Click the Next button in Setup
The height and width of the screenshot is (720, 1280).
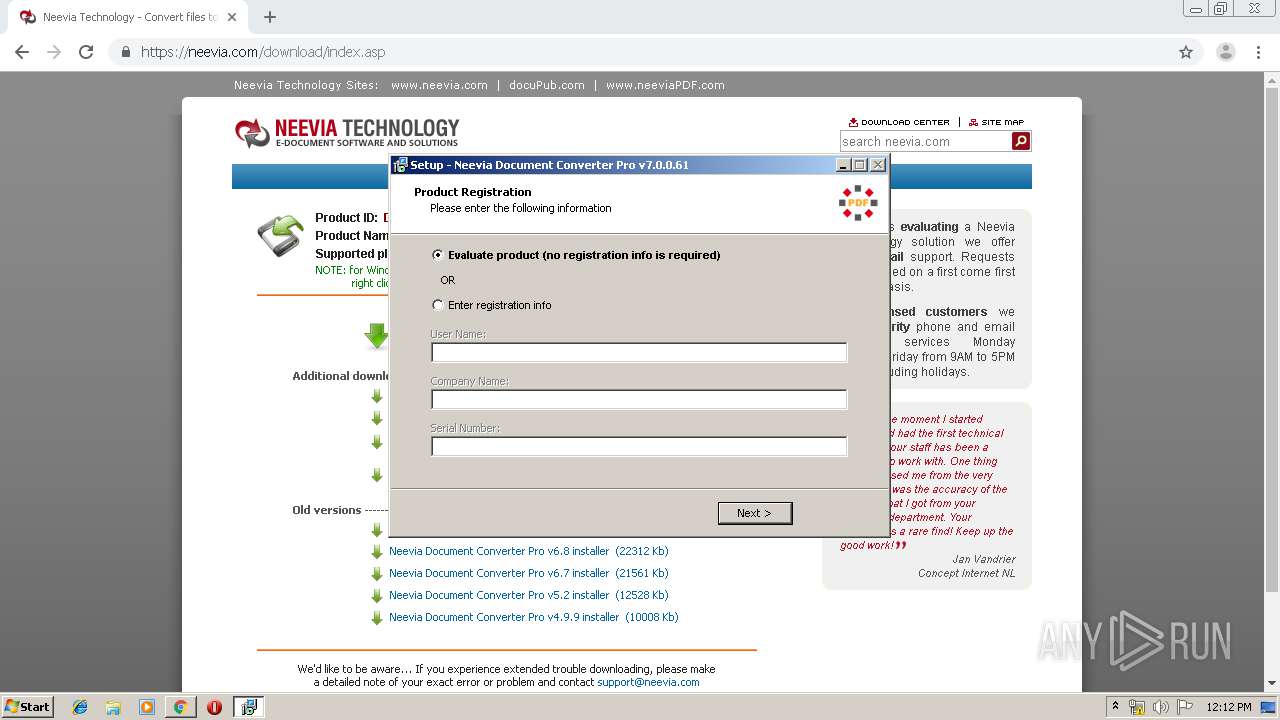point(755,513)
